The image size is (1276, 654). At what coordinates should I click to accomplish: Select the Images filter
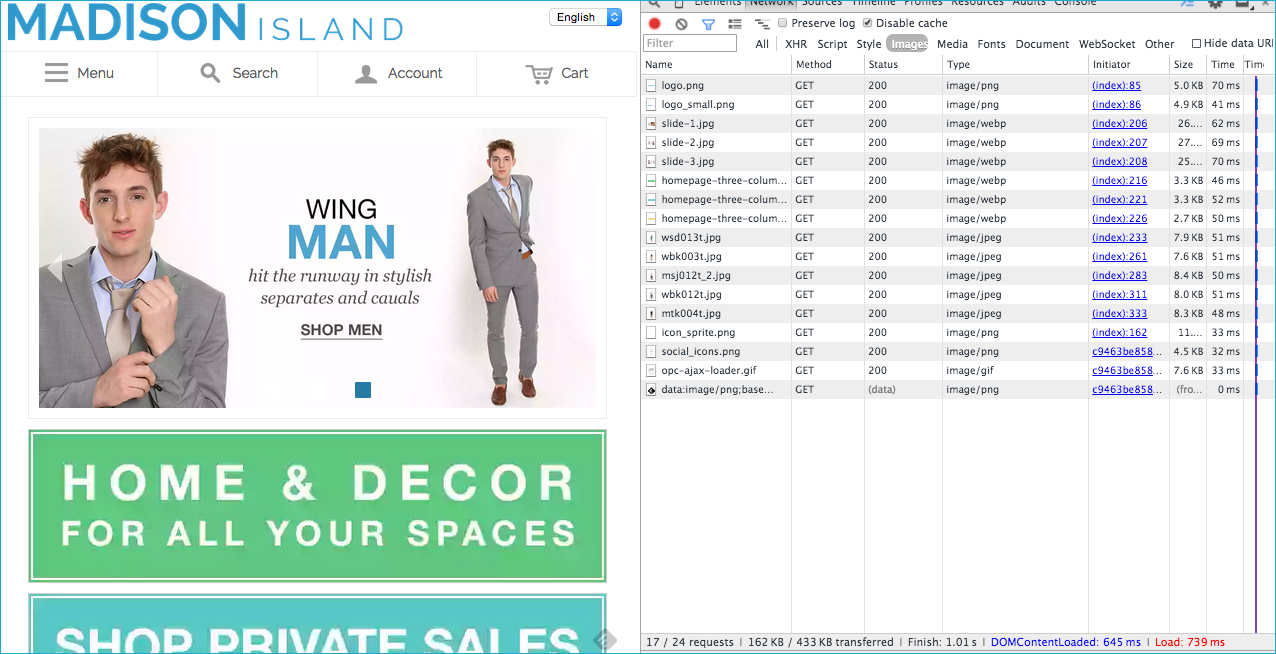pos(908,44)
